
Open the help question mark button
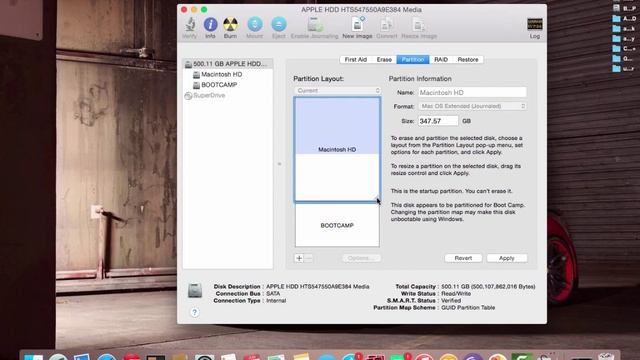pos(195,312)
